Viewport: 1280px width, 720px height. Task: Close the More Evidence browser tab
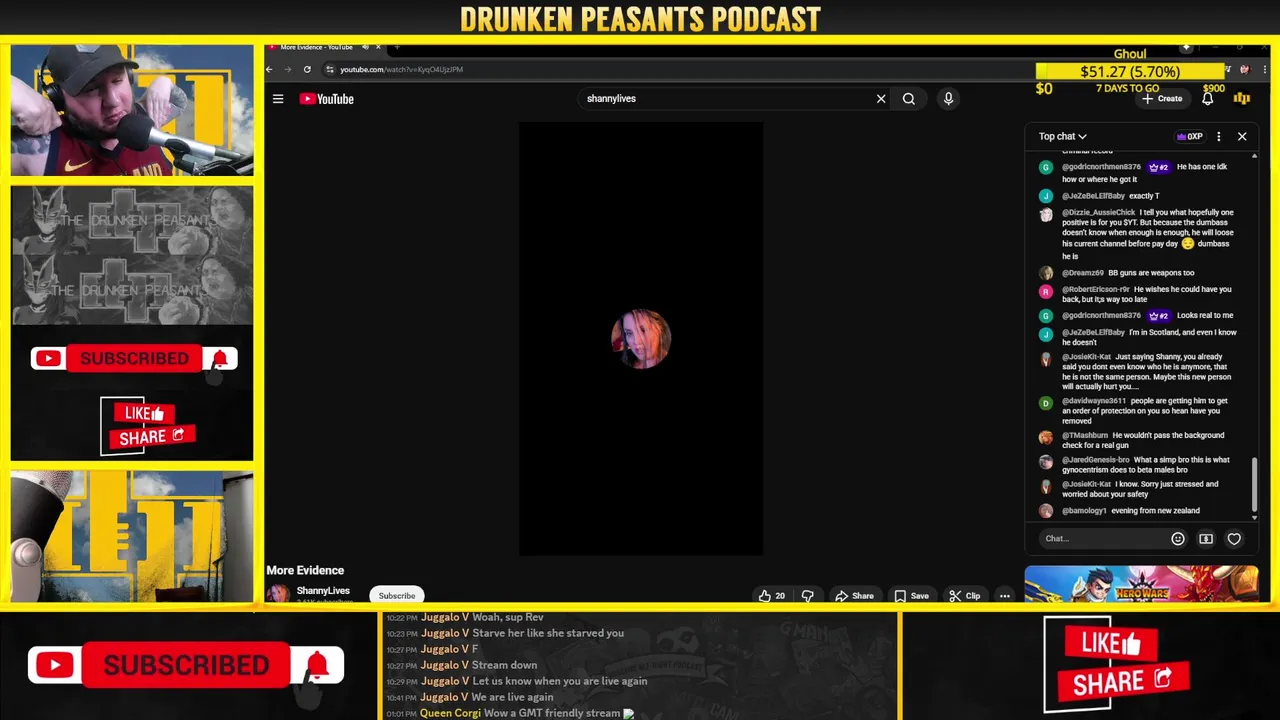click(x=378, y=47)
